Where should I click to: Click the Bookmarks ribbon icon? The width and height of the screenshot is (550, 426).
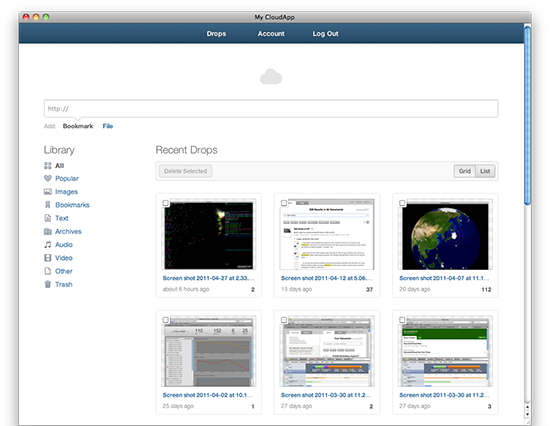(x=48, y=205)
